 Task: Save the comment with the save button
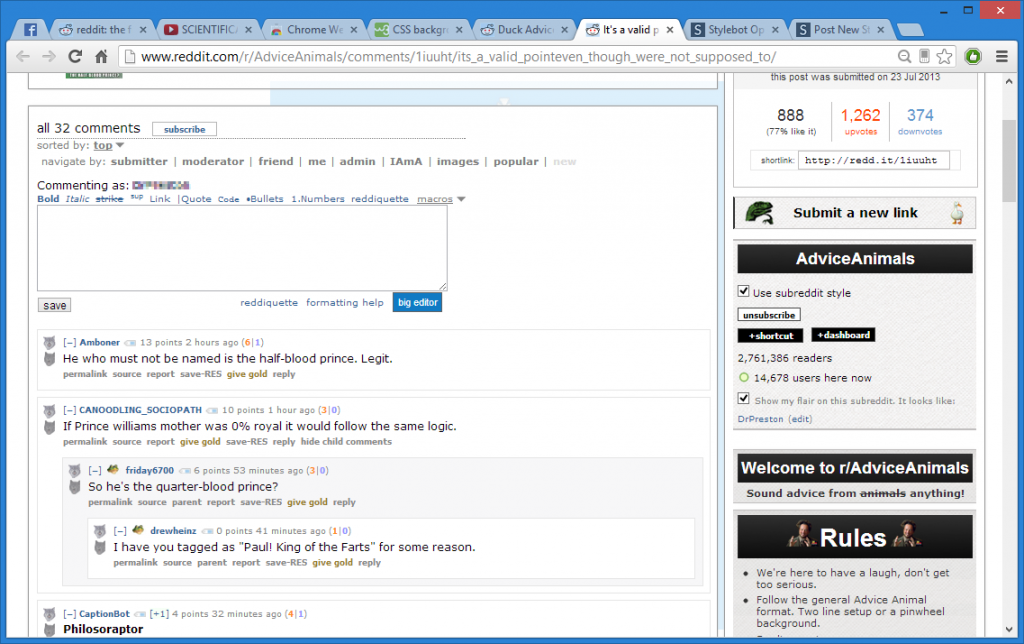pos(55,306)
